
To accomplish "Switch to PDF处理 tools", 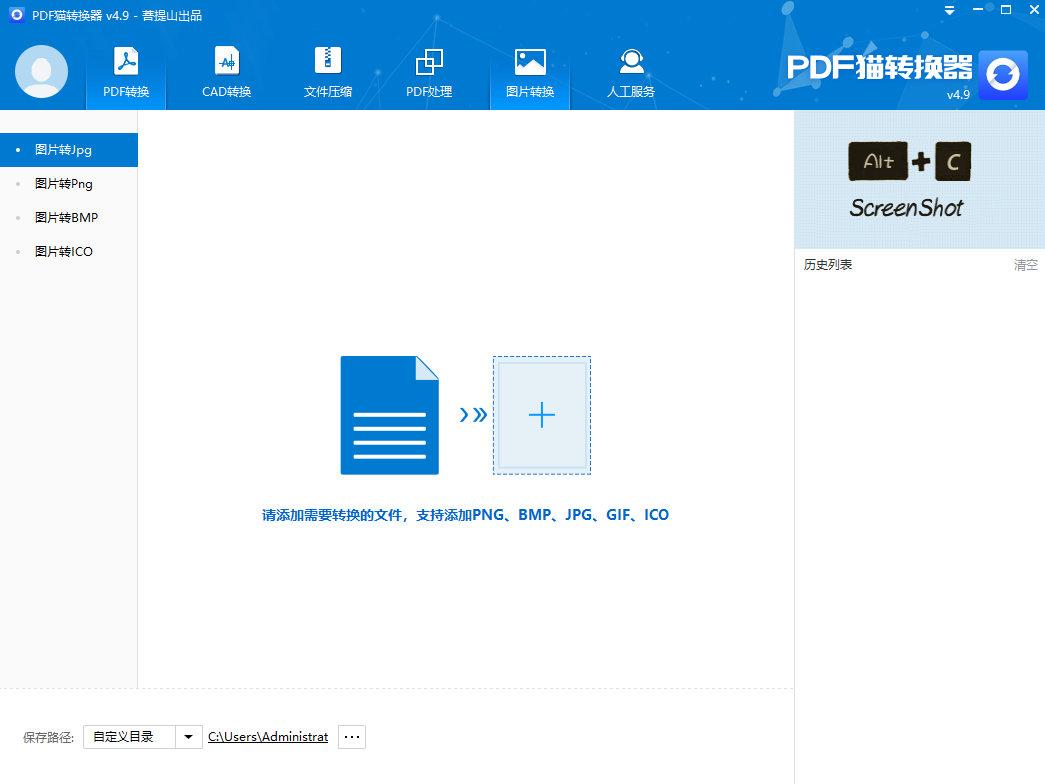I will [429, 71].
